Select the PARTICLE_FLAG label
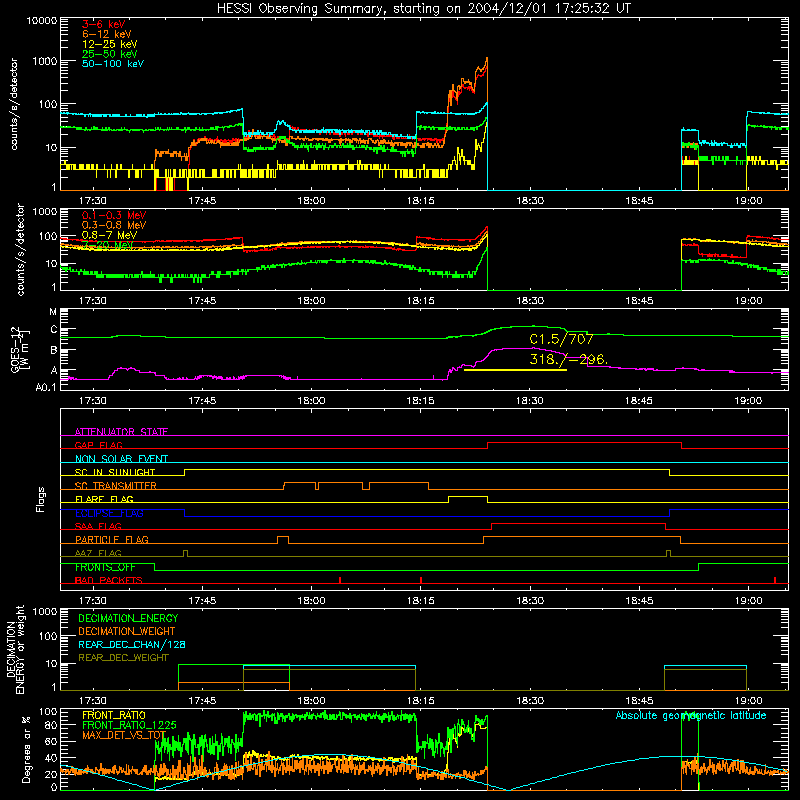Viewport: 800px width, 800px height. point(112,539)
